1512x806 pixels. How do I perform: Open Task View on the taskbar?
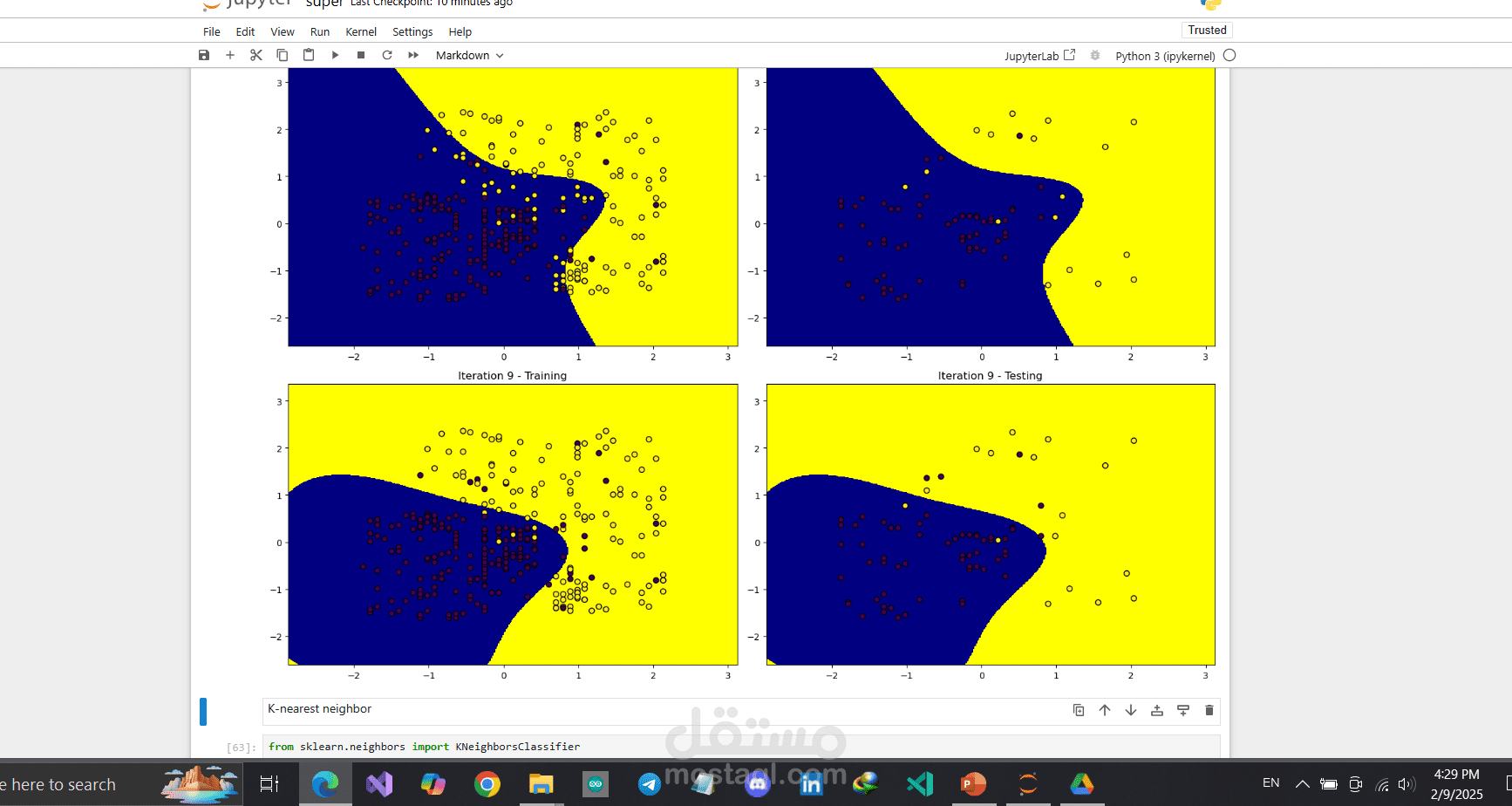(x=269, y=784)
